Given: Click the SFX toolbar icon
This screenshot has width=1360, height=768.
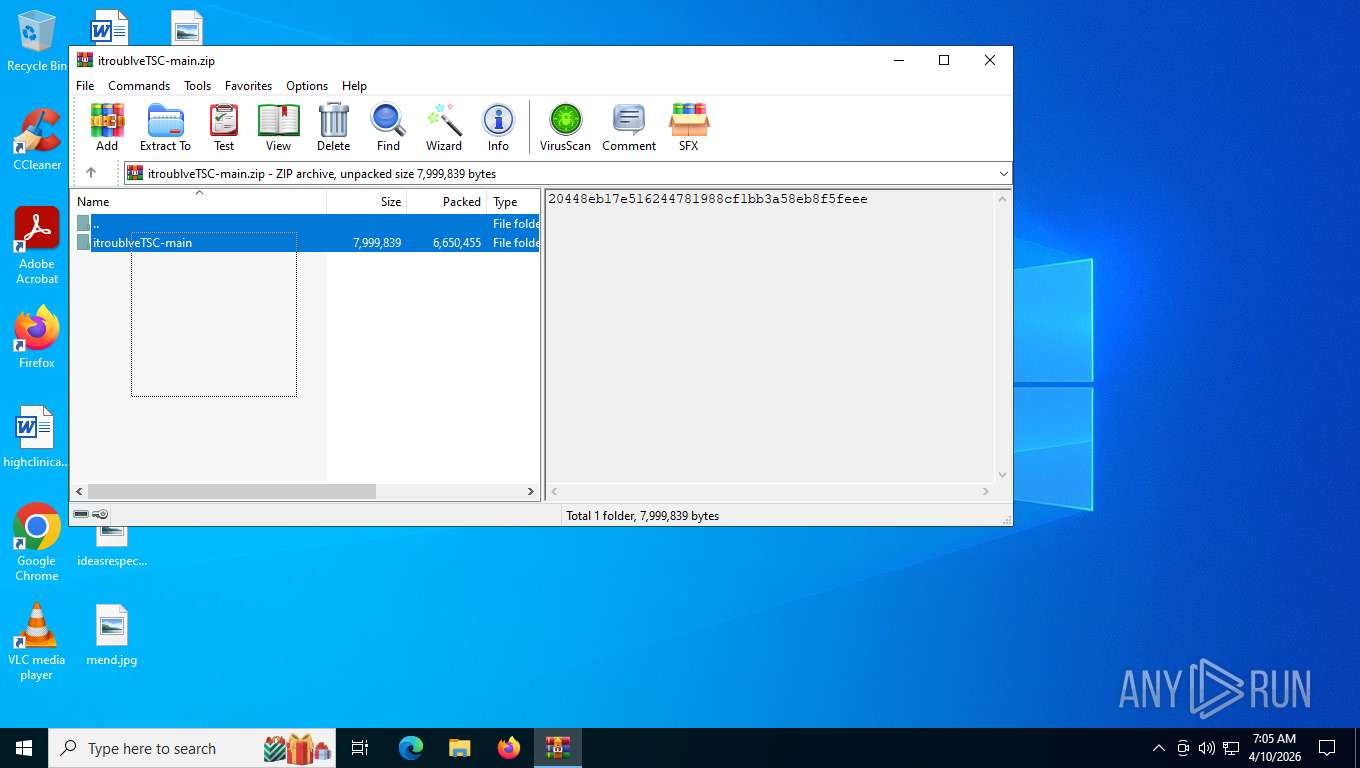Looking at the screenshot, I should (688, 127).
